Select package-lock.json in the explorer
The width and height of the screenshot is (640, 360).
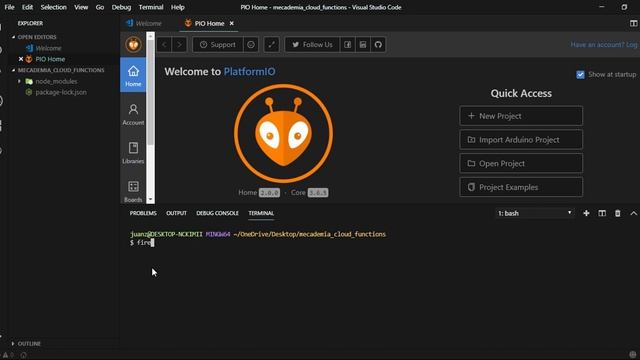pyautogui.click(x=61, y=92)
